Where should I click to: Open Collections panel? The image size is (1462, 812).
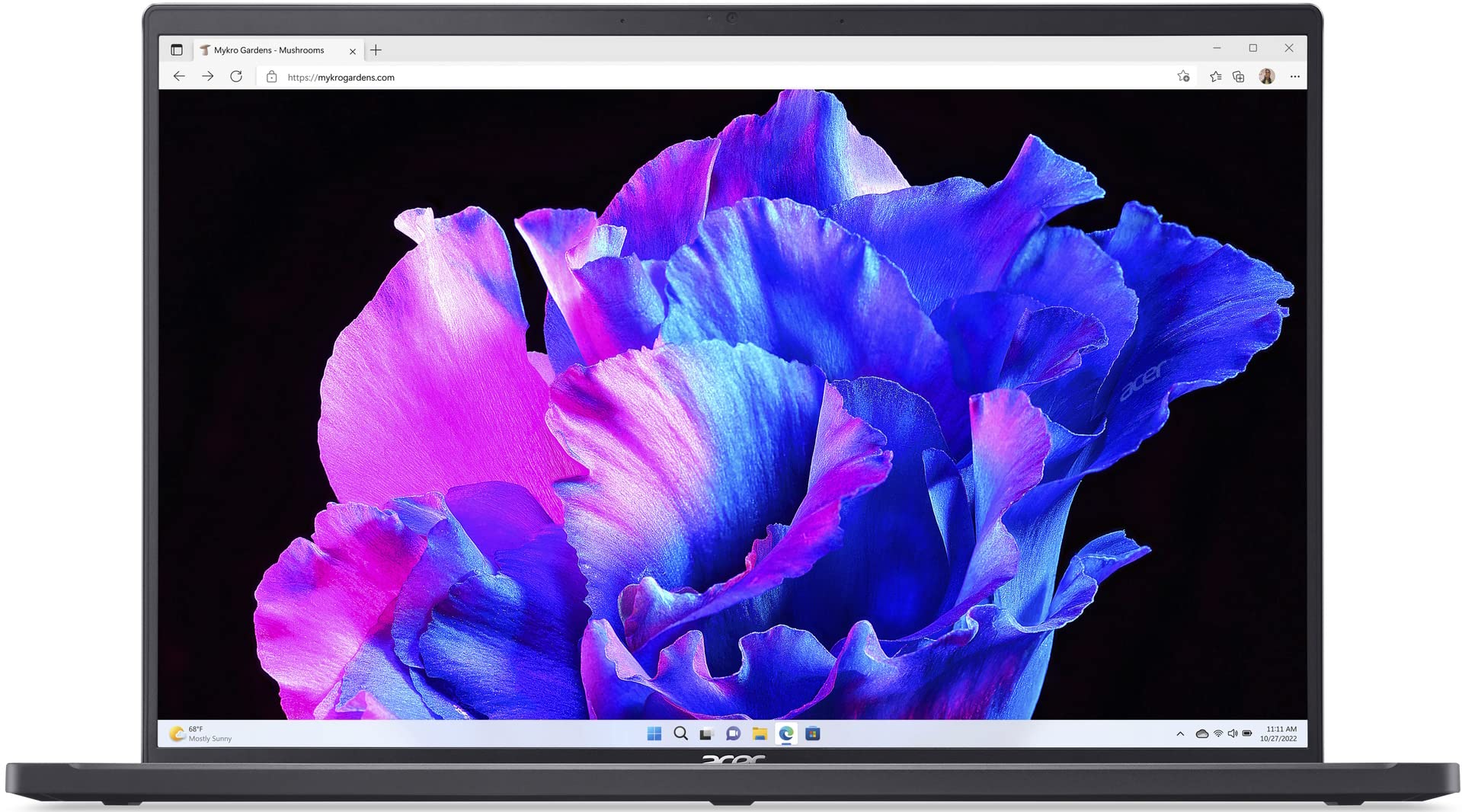pyautogui.click(x=1239, y=76)
